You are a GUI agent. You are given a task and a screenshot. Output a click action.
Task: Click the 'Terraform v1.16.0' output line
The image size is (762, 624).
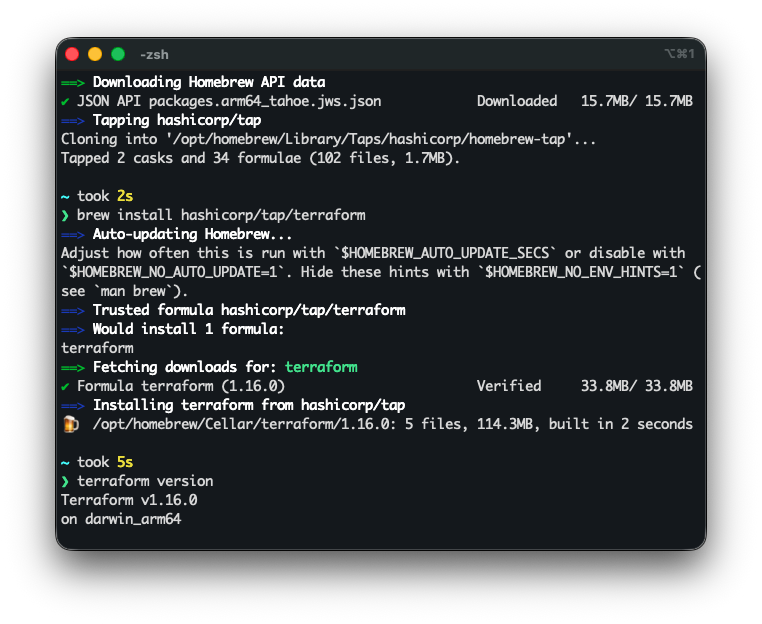(x=129, y=500)
